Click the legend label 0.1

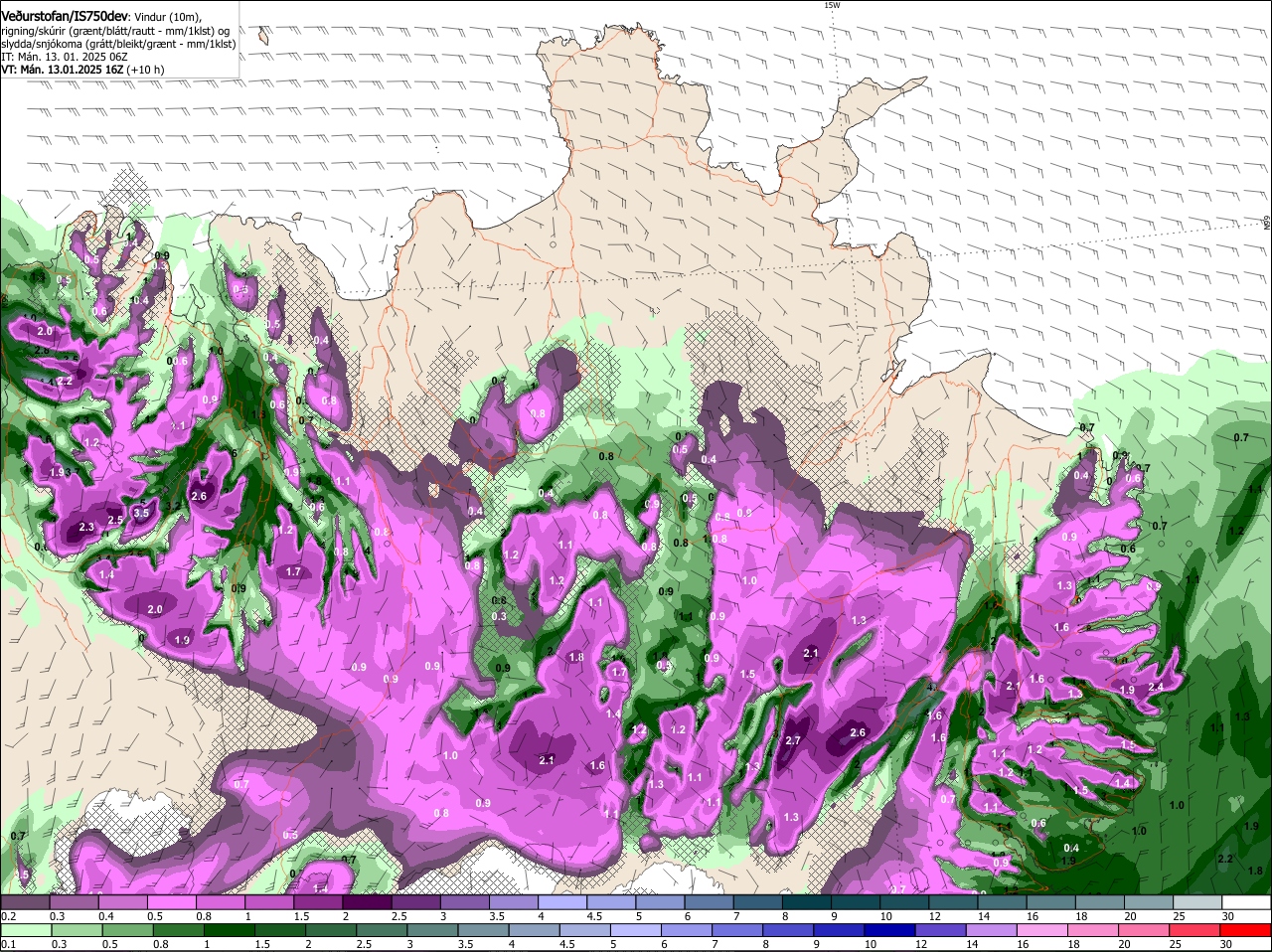(x=8, y=945)
